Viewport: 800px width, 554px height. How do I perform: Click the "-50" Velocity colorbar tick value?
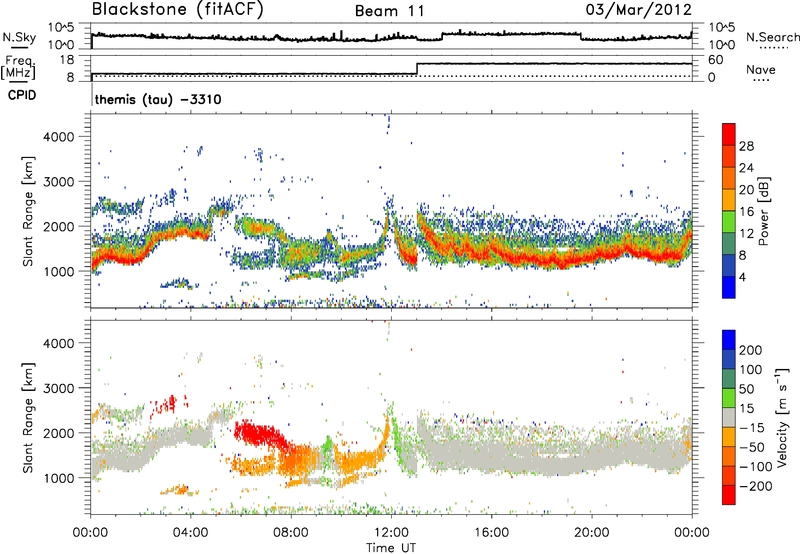[x=752, y=447]
